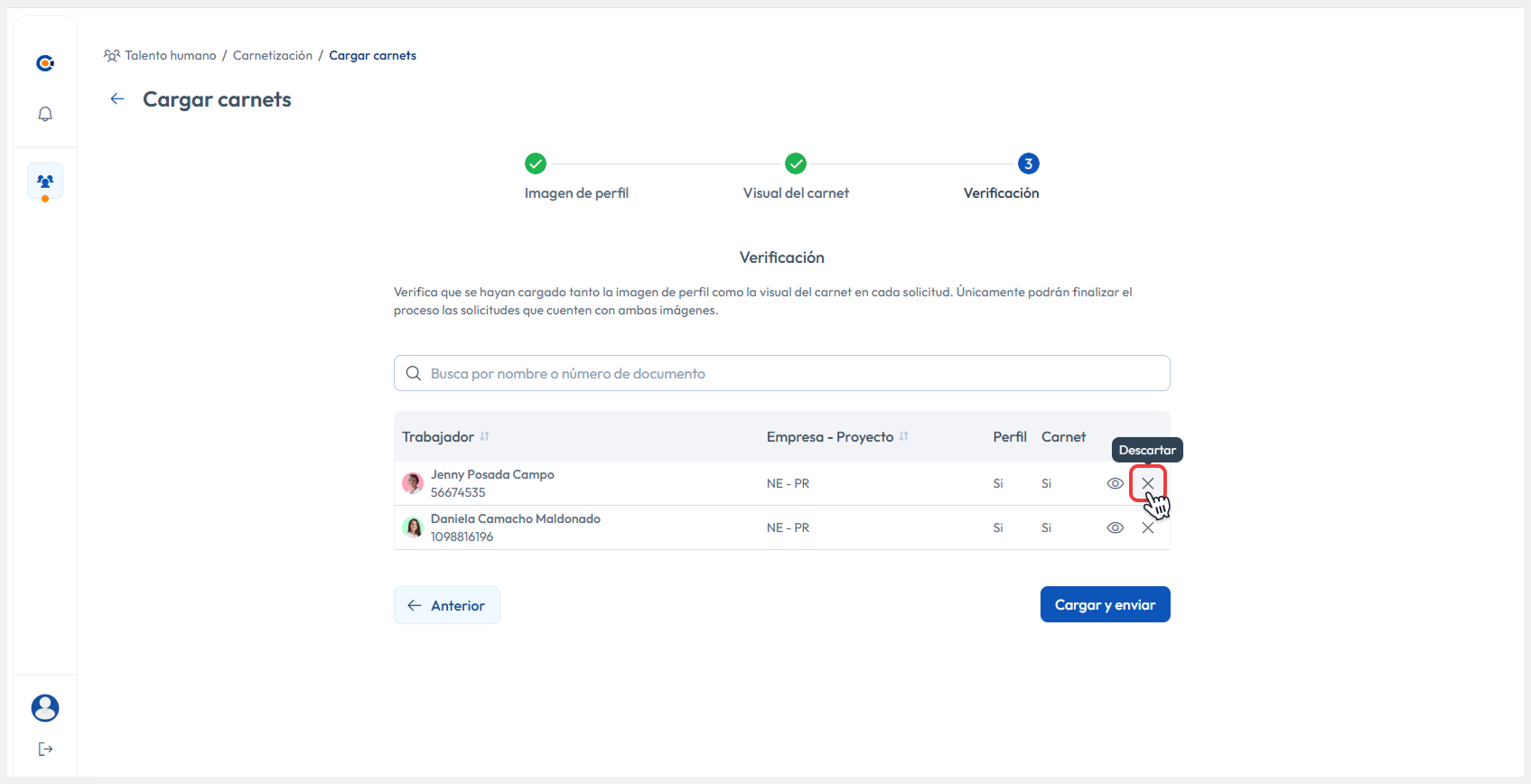Sort table by Empresa - Proyecto column
Image resolution: width=1531 pixels, height=784 pixels.
[x=904, y=437]
